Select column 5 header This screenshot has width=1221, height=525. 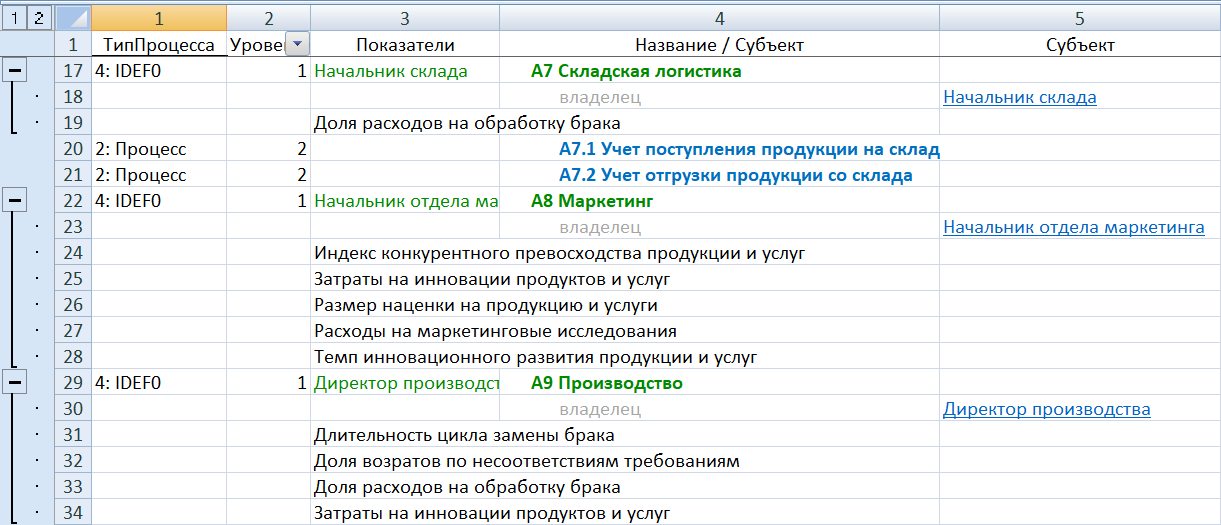coord(1079,18)
